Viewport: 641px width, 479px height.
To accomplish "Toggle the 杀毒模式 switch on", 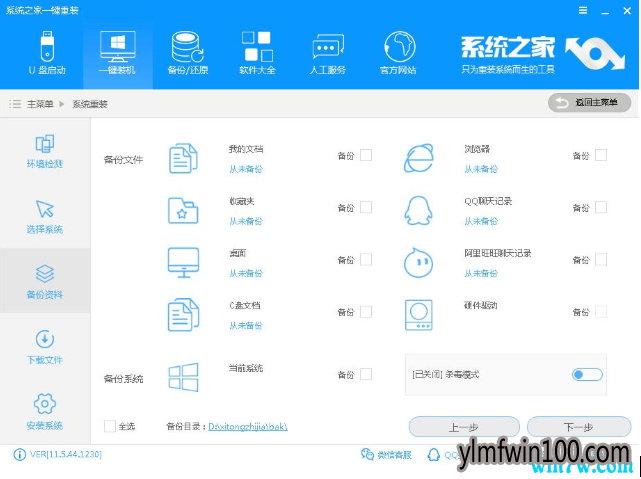I will pos(587,374).
